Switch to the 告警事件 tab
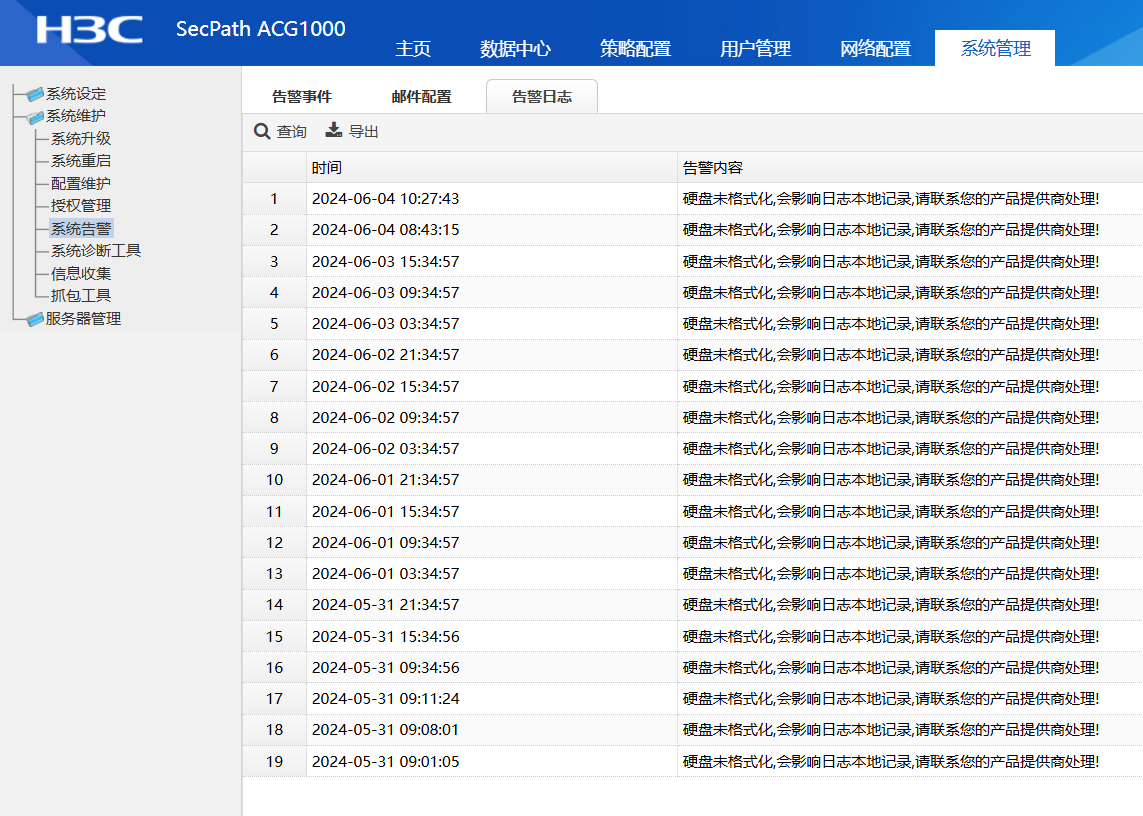 [x=302, y=97]
